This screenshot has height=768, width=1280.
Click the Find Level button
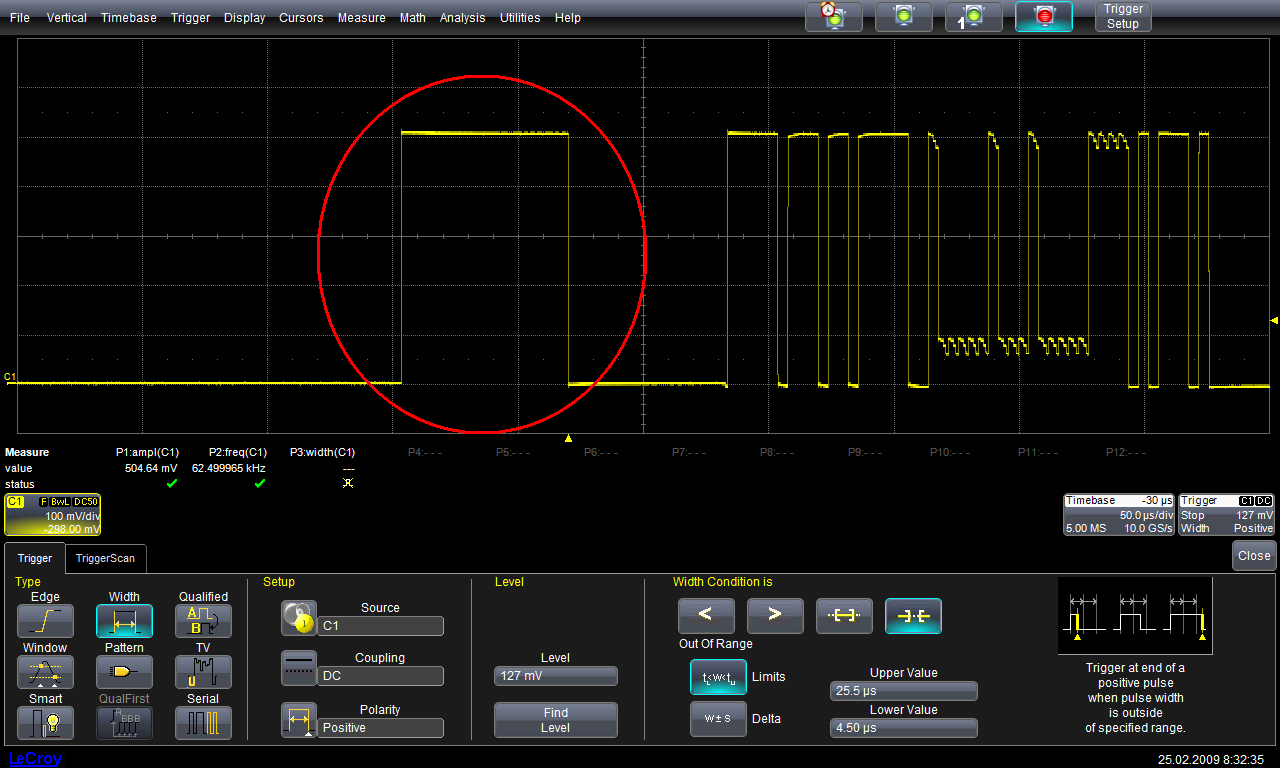(555, 720)
